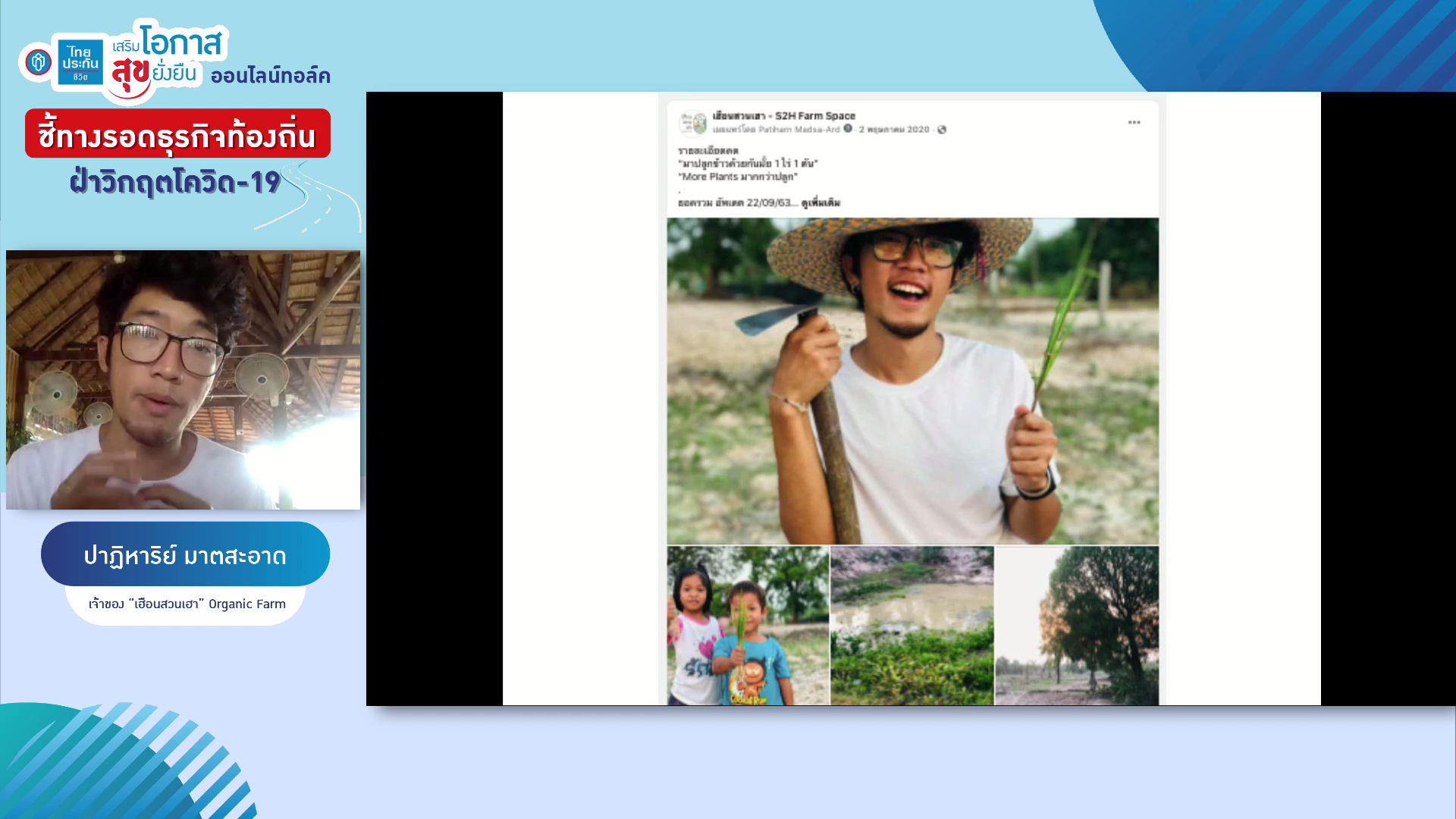Open the S2H Farm Space page name link
Screen dimensions: 1456x819
[x=784, y=116]
